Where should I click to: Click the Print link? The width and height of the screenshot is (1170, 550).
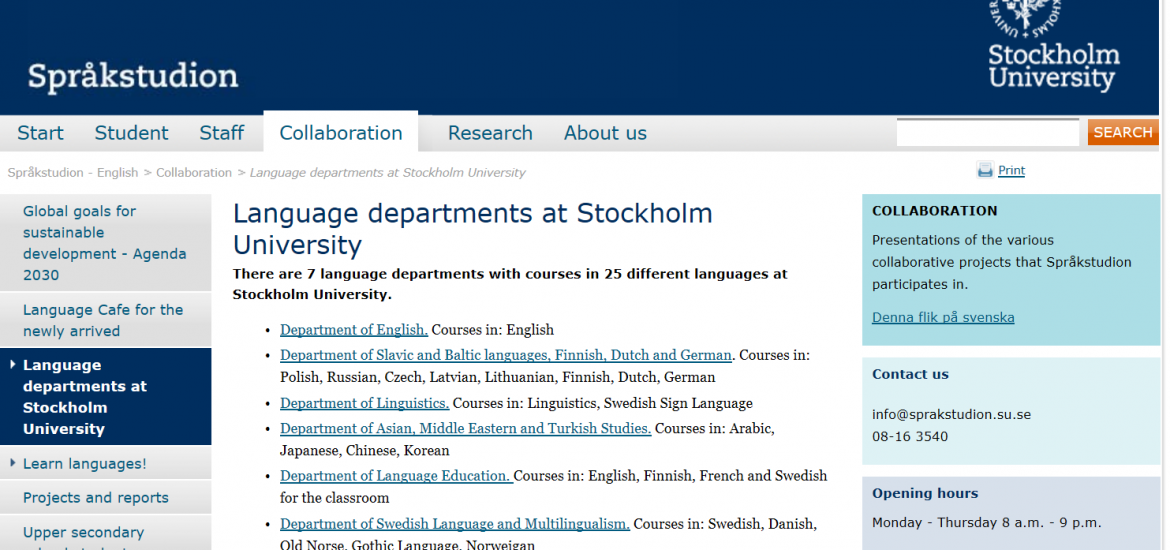[x=1011, y=171]
